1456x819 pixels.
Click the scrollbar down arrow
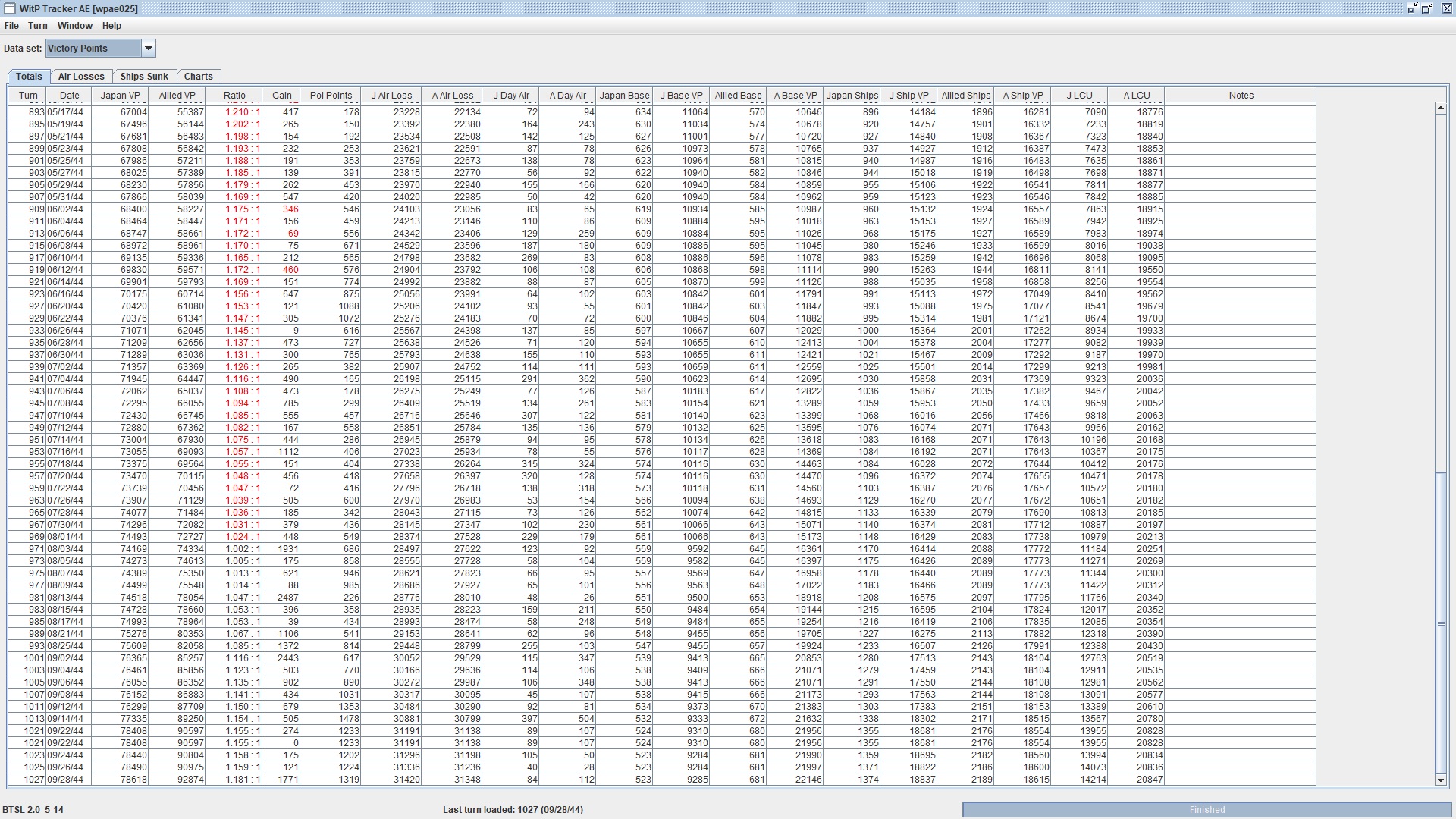(x=1440, y=780)
